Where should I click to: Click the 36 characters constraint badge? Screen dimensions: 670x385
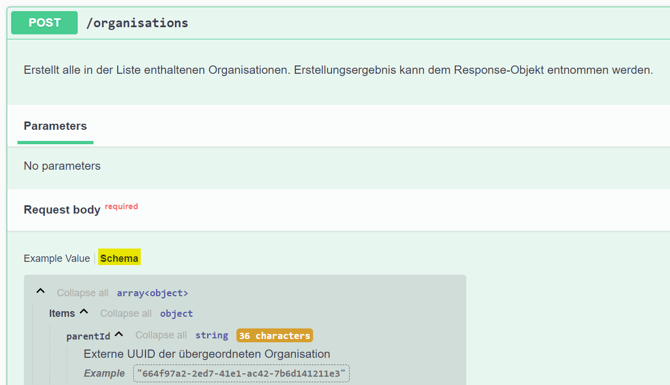pos(274,335)
